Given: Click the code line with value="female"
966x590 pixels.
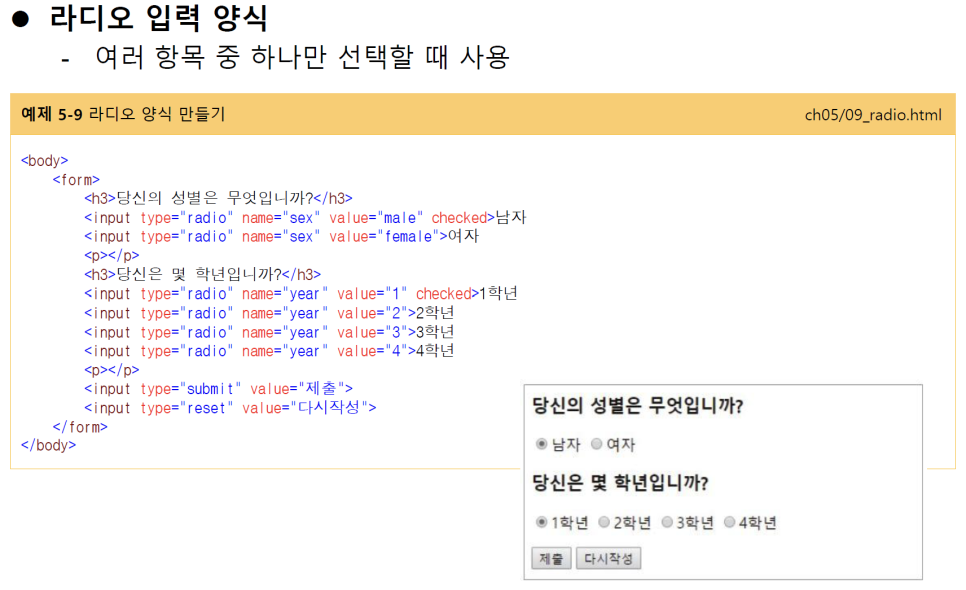Looking at the screenshot, I should point(282,236).
